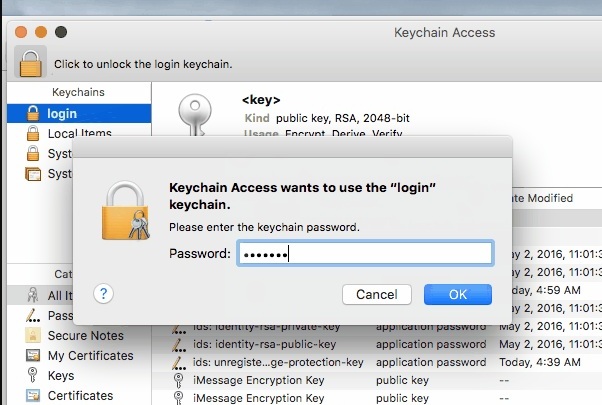Image resolution: width=602 pixels, height=405 pixels.
Task: Click the Date Modified column header
Action: [542, 198]
